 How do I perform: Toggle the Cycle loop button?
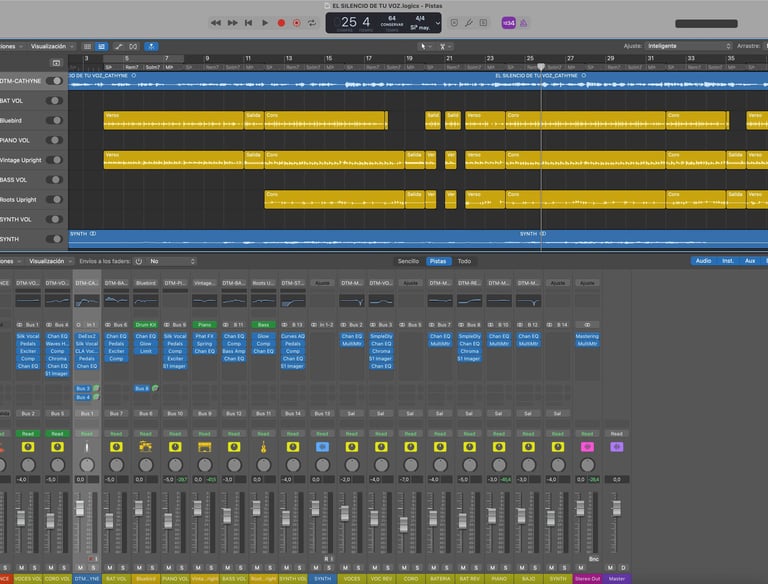(x=312, y=22)
